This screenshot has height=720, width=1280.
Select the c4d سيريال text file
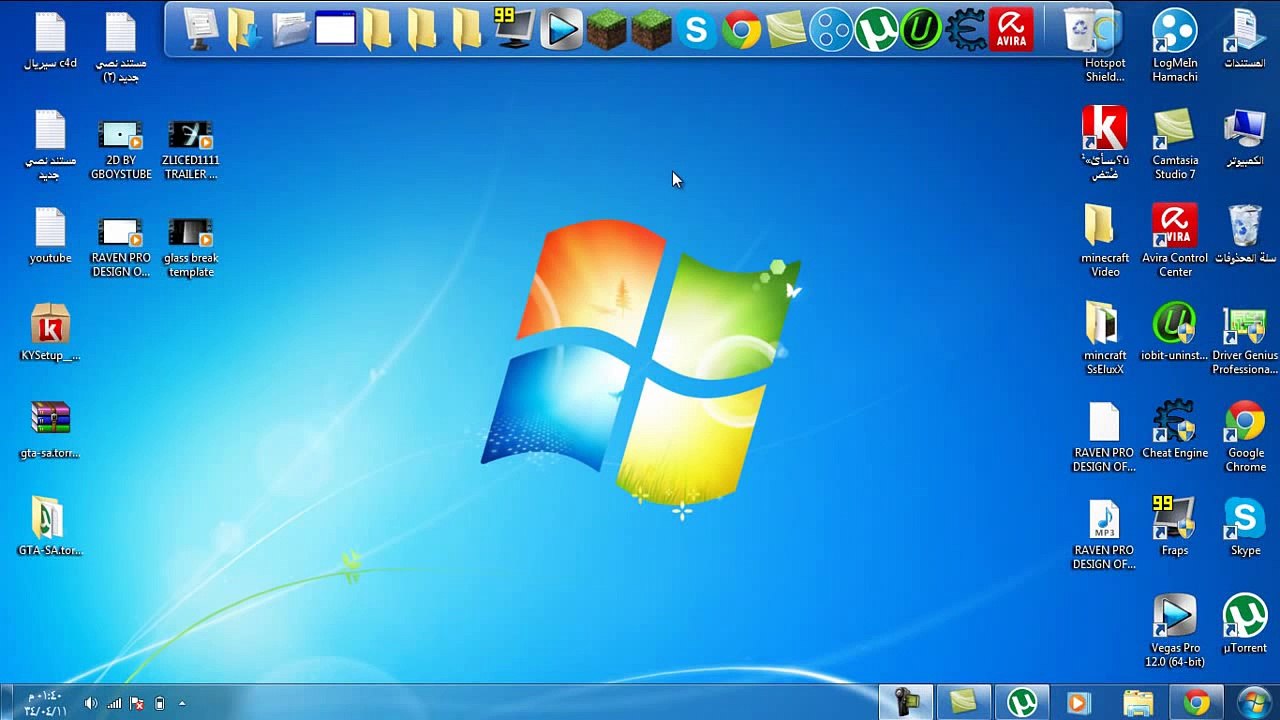[x=50, y=40]
